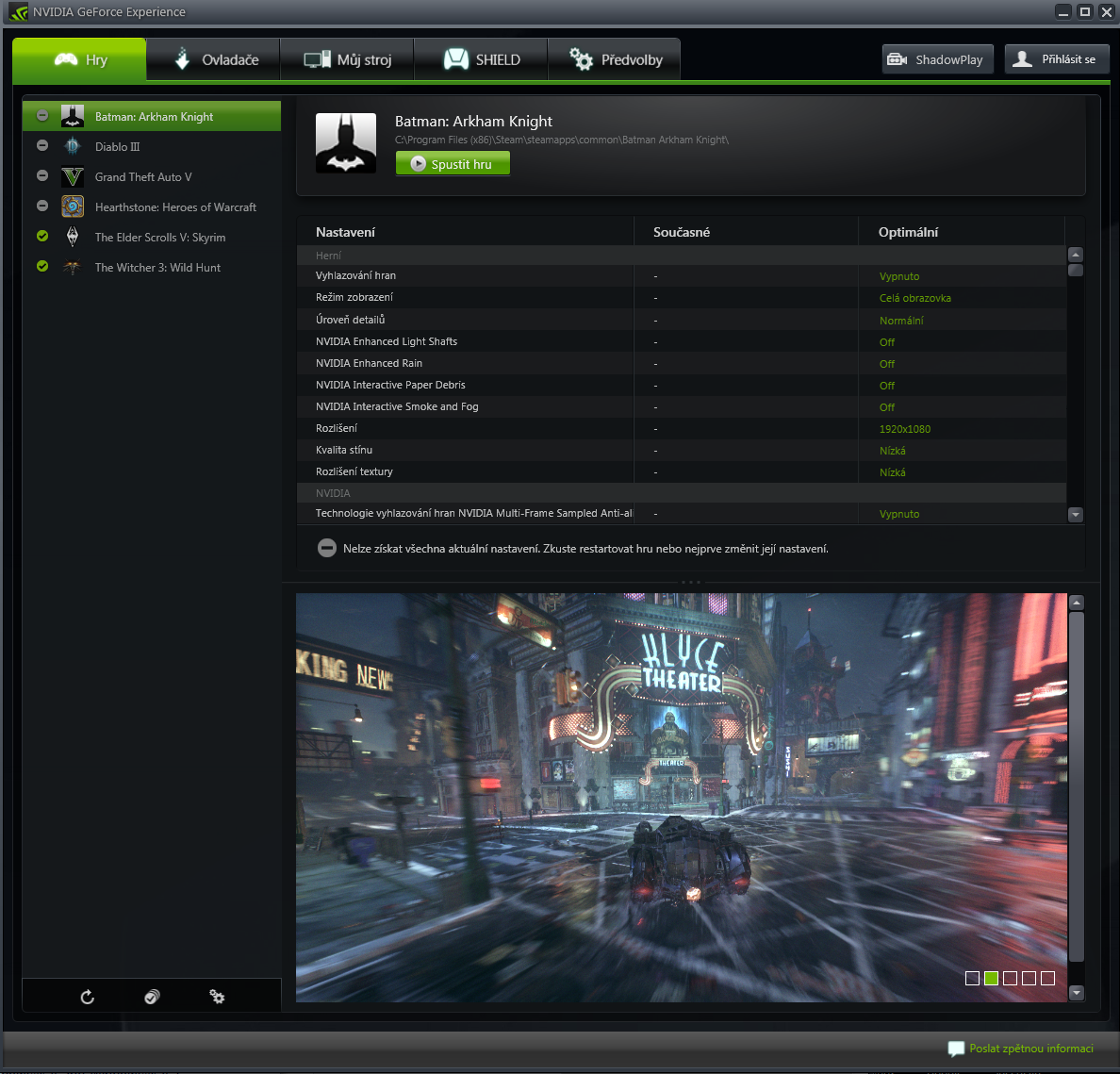Show fourth screenshot via indicator square
This screenshot has width=1120, height=1074.
(x=1029, y=978)
